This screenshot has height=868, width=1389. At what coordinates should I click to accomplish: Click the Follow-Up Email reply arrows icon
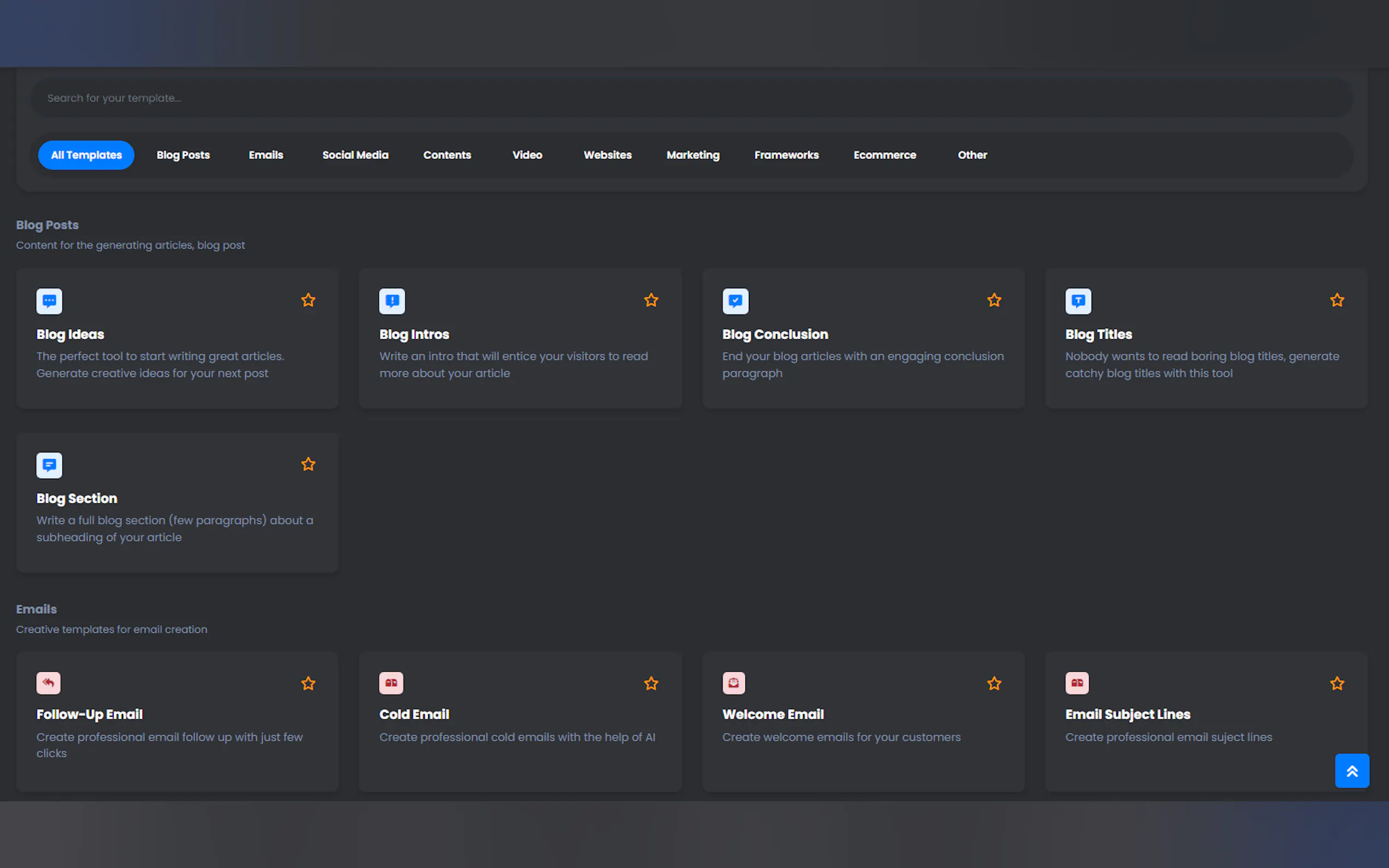(x=48, y=683)
